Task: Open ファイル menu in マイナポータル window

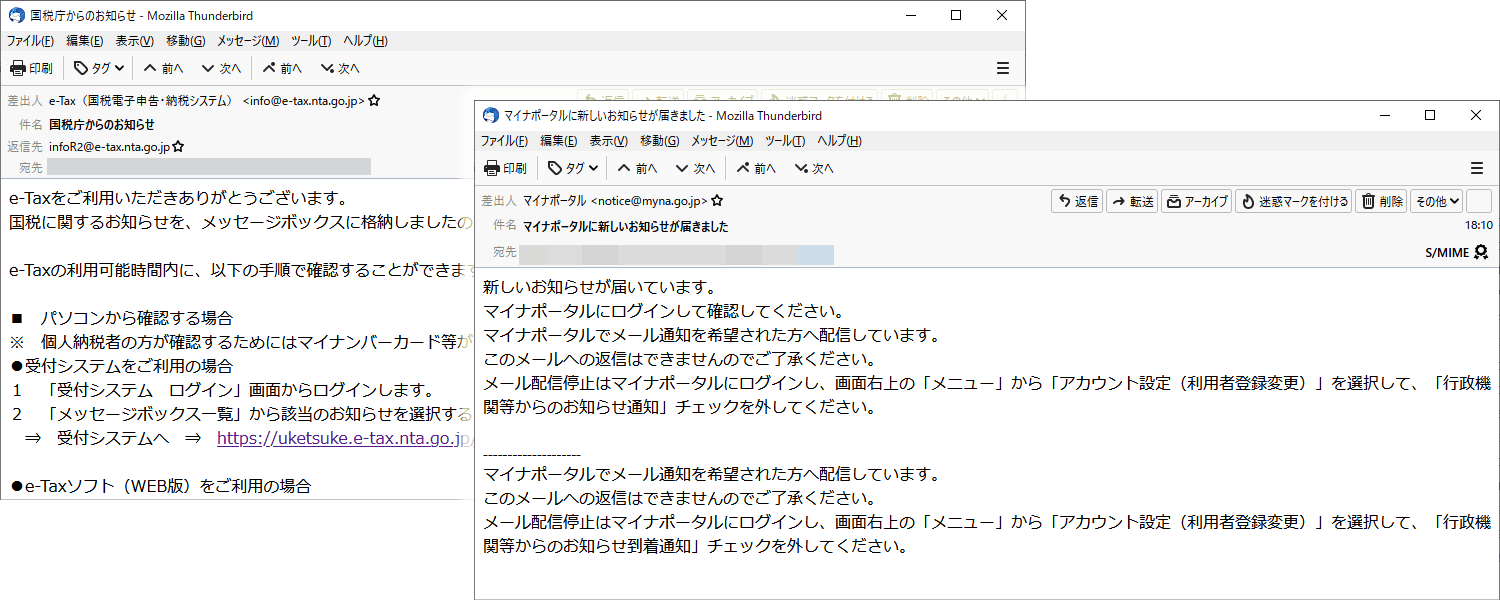Action: click(504, 141)
